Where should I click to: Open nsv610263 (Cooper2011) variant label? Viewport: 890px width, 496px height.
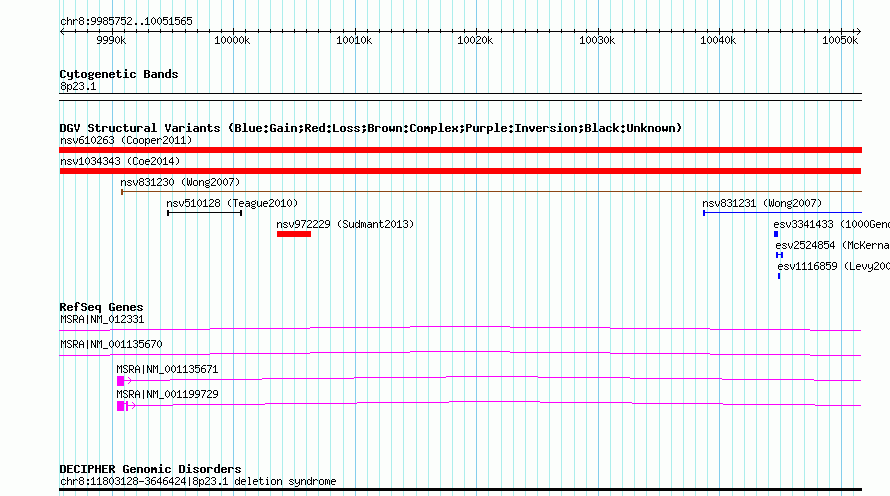[126, 140]
